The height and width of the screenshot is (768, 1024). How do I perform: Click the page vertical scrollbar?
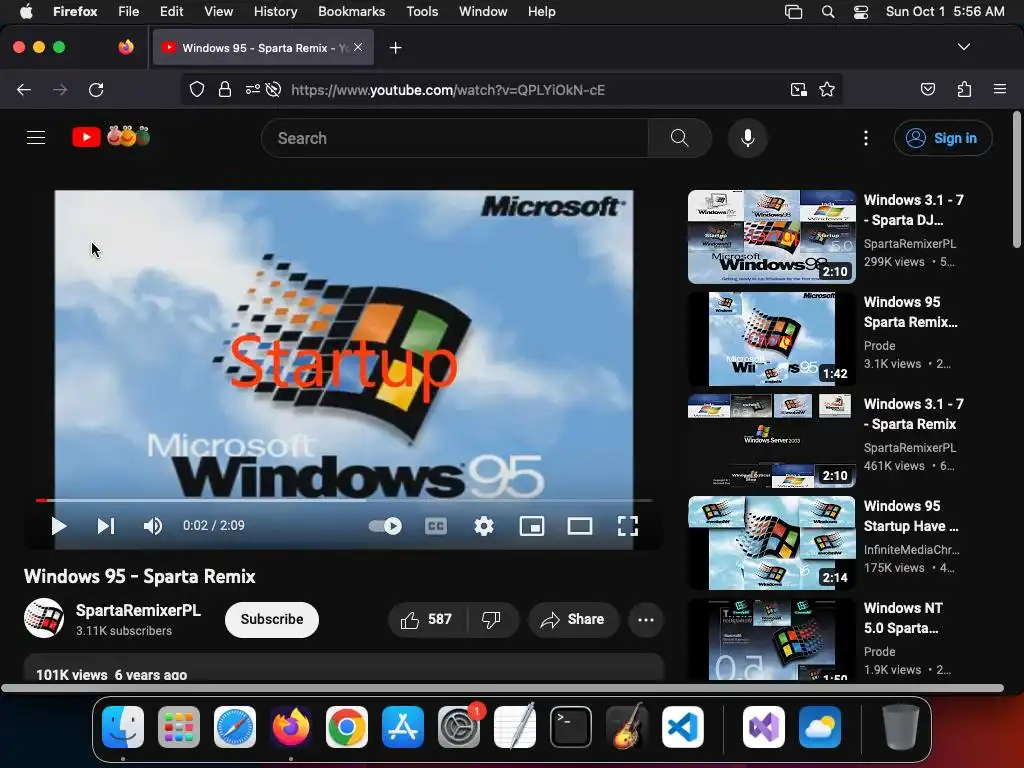pos(1017,180)
